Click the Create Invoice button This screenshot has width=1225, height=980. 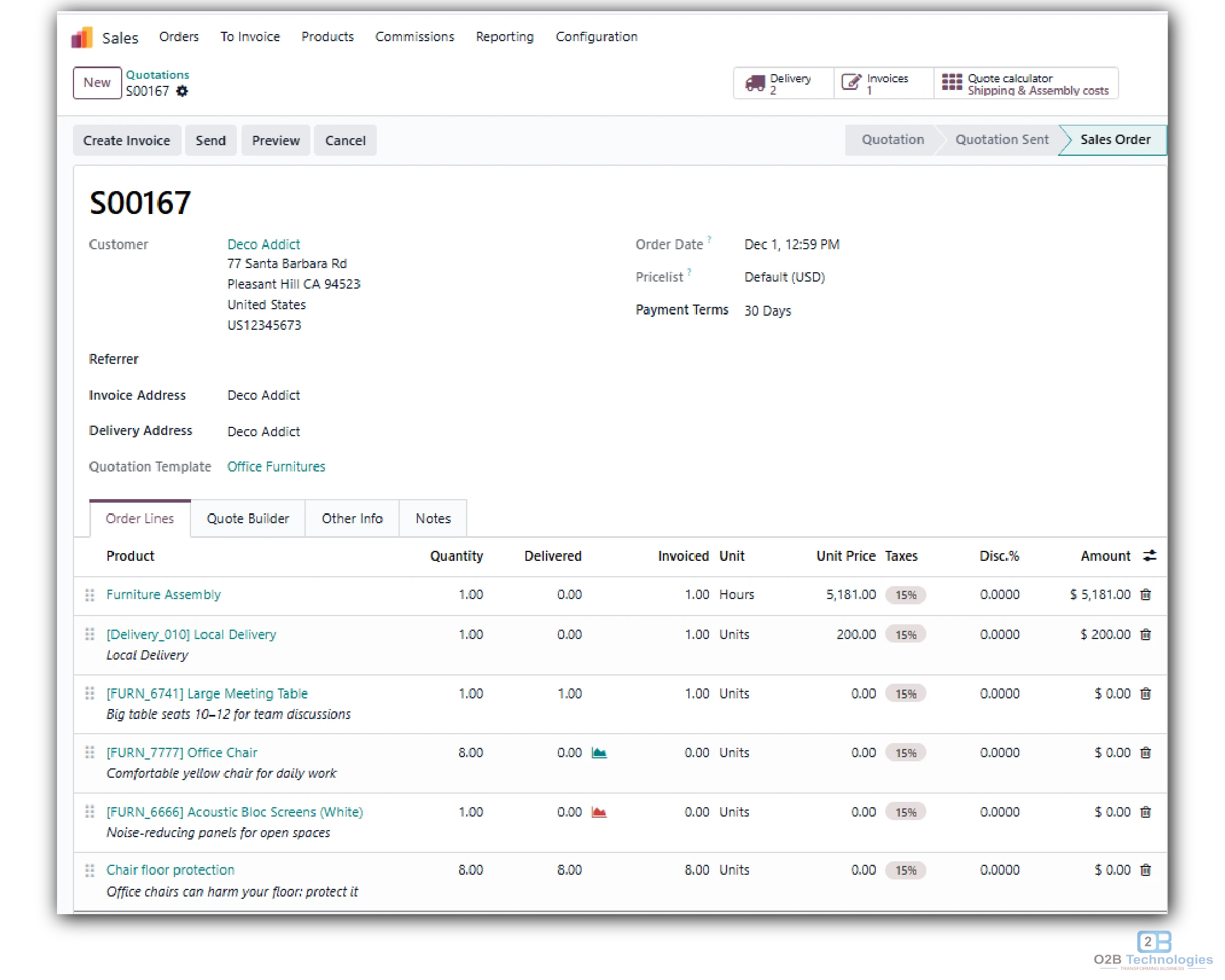[x=126, y=140]
